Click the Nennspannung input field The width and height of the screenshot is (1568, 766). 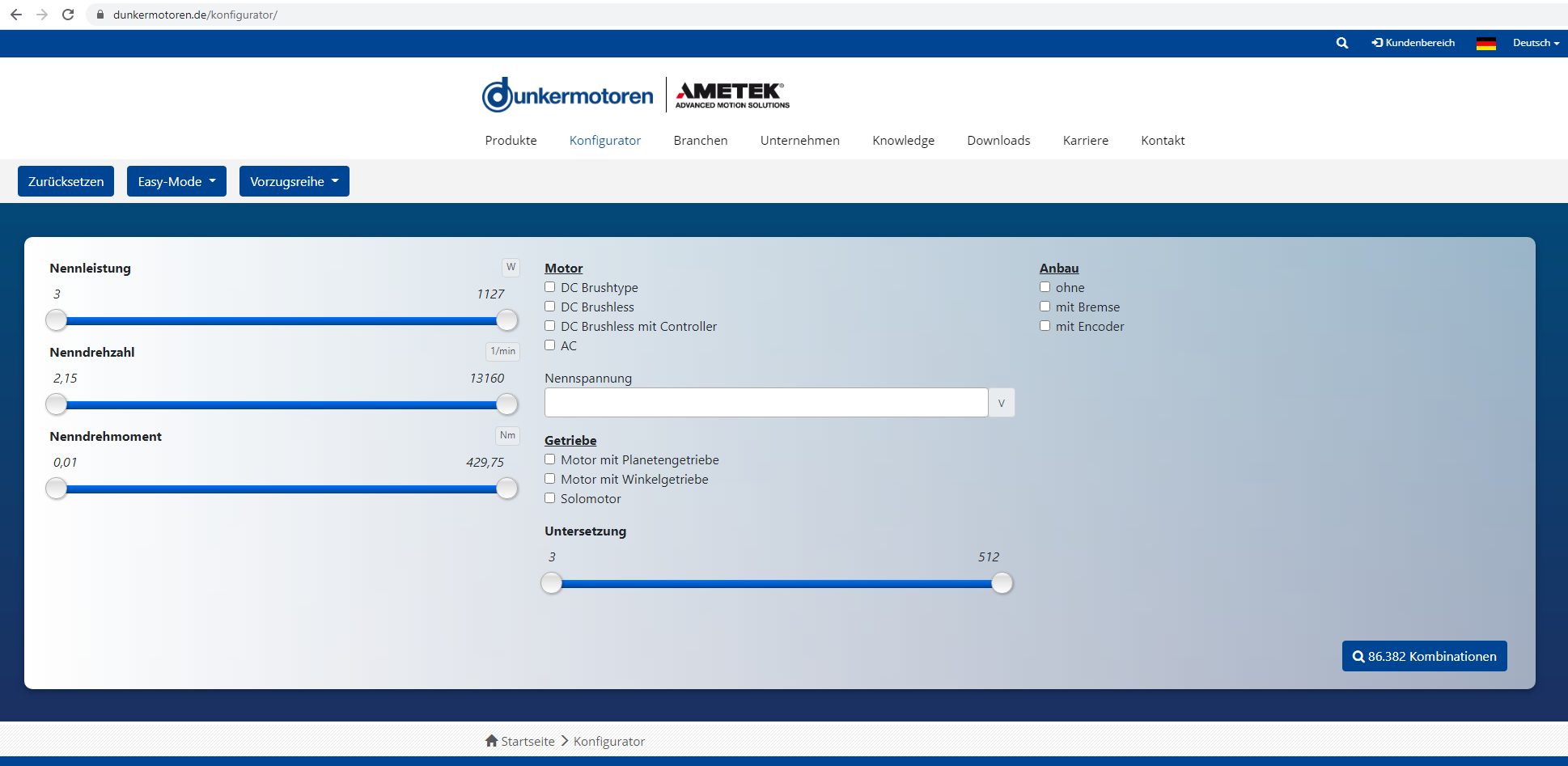[765, 403]
